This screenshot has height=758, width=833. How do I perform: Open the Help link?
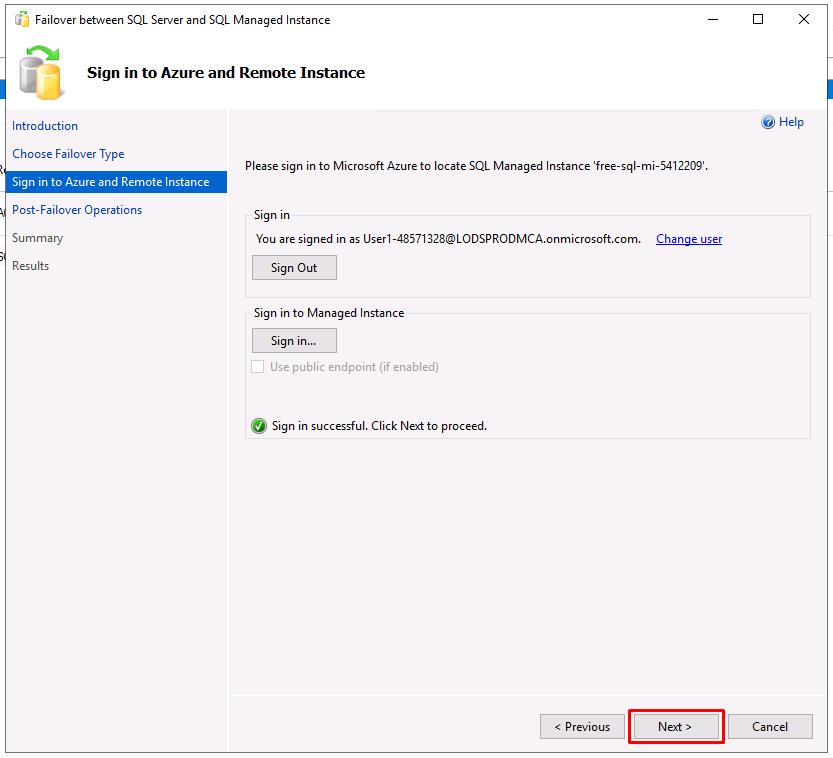click(x=791, y=122)
